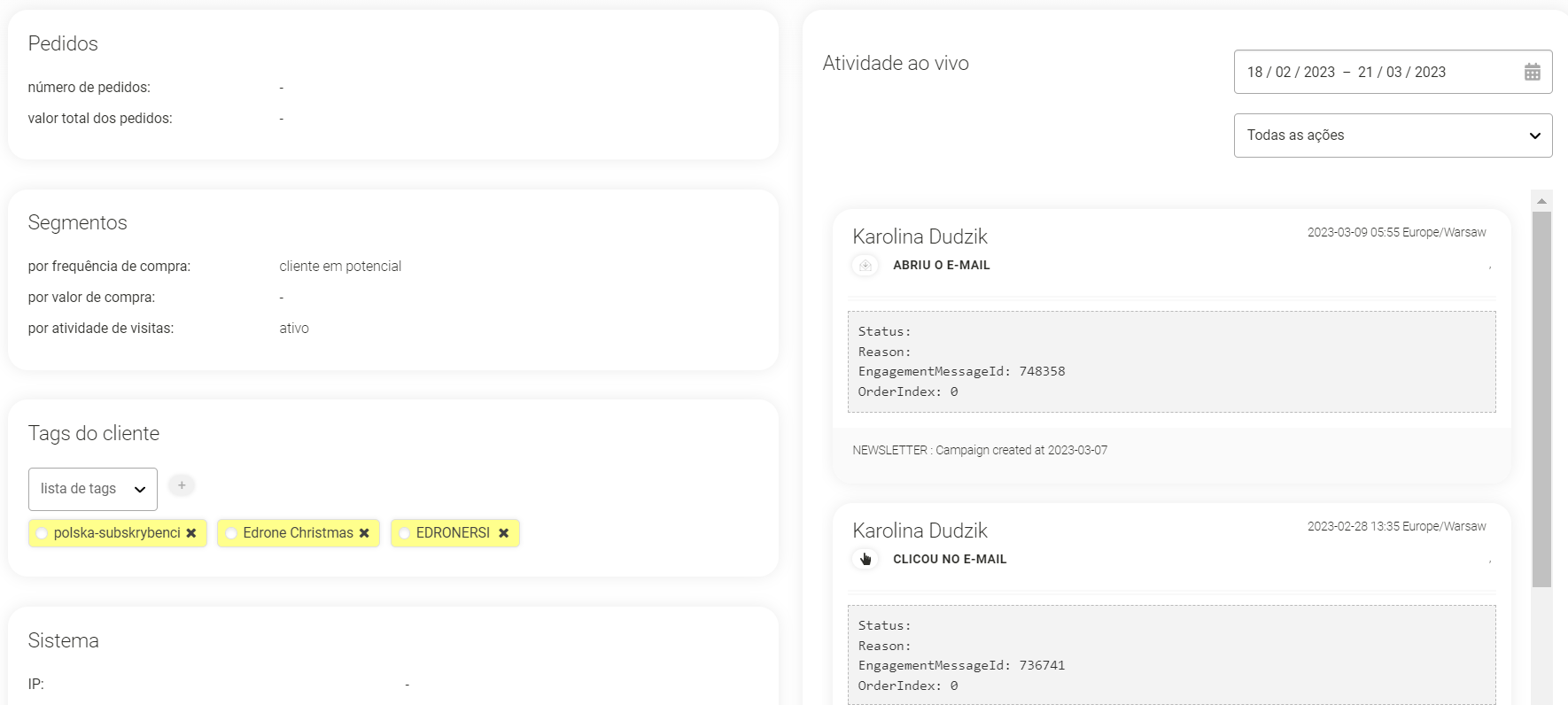Click valor total dos pedidos label
Viewport: 1568px width, 705px height.
click(x=100, y=118)
